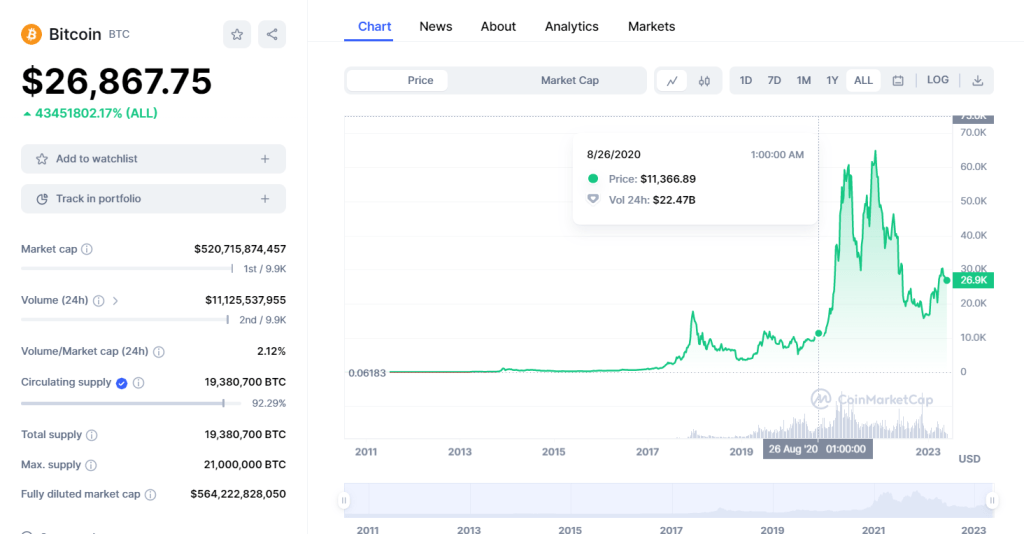Click the share icon beside Bitcoin title
This screenshot has height=534, width=1024.
272,35
